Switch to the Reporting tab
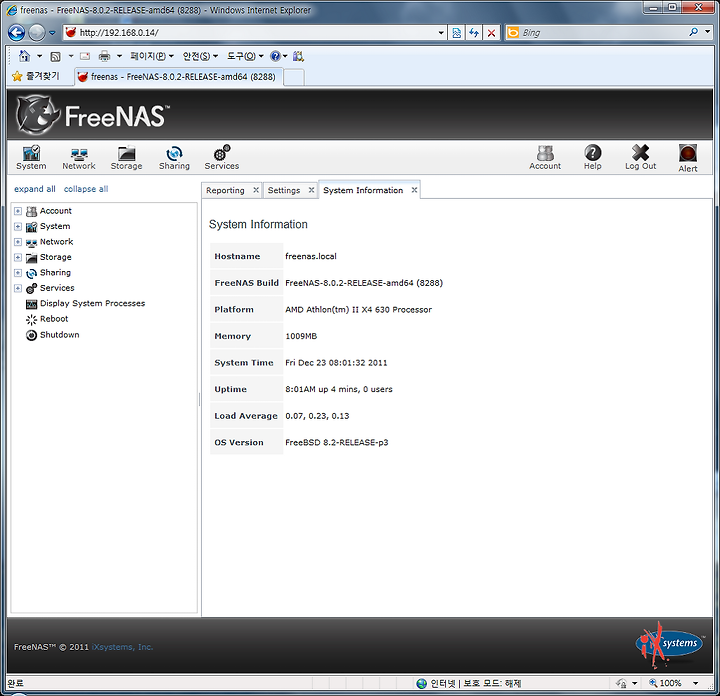The height and width of the screenshot is (696, 720). click(225, 190)
